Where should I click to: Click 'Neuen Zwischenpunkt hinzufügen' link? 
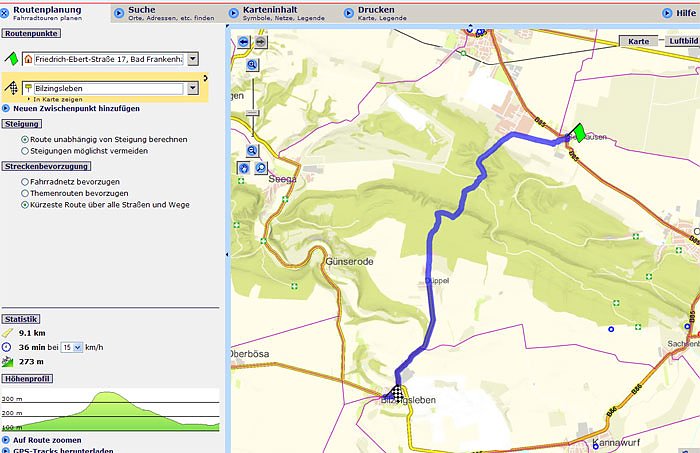click(77, 108)
